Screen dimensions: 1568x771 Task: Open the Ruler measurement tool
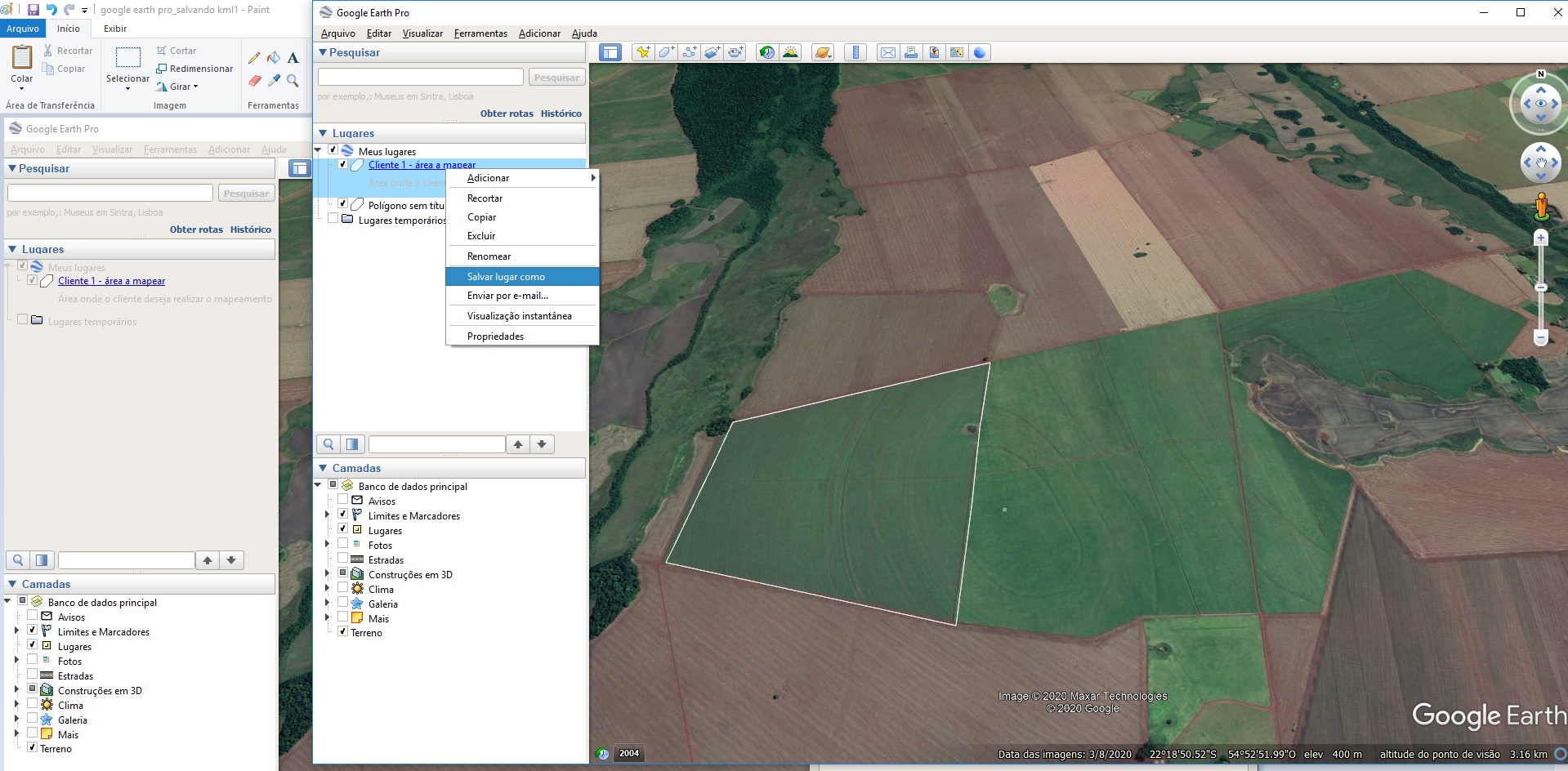[x=855, y=52]
